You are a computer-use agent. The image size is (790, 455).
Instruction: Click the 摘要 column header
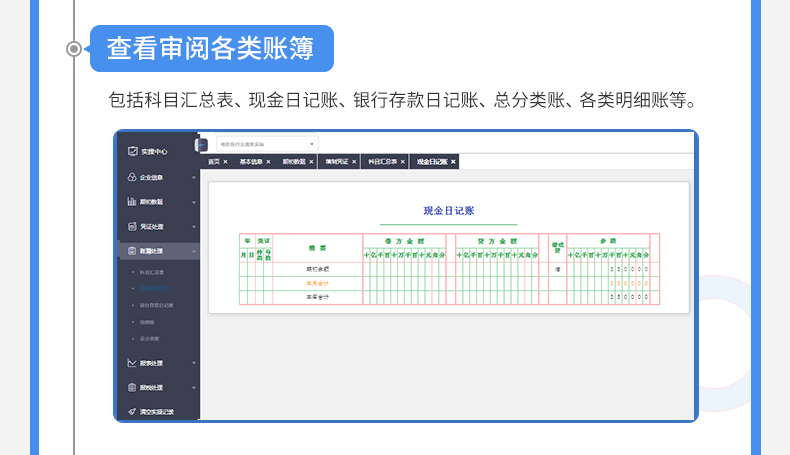[x=317, y=248]
